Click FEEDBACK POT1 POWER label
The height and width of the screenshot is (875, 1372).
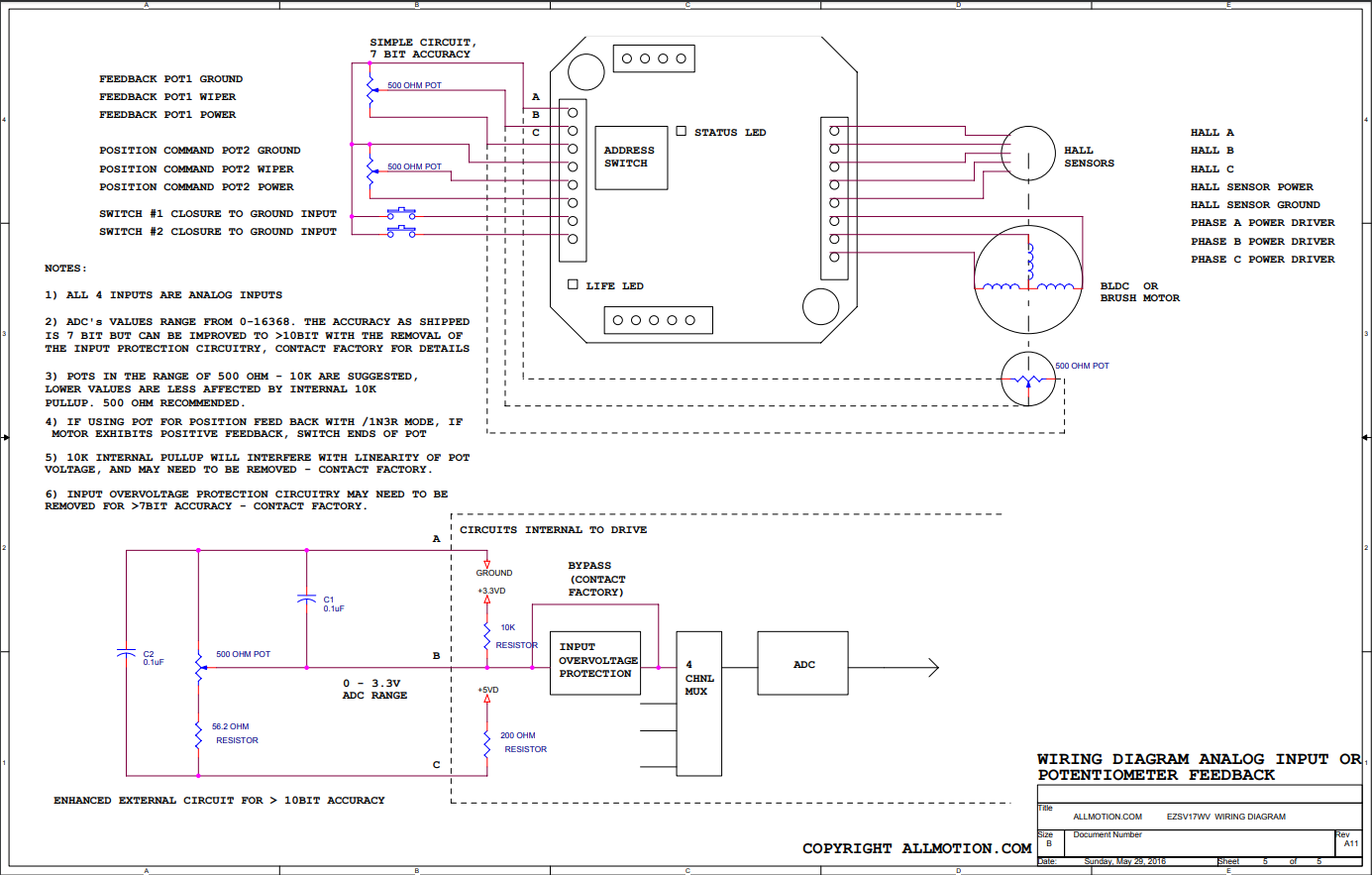coord(167,114)
